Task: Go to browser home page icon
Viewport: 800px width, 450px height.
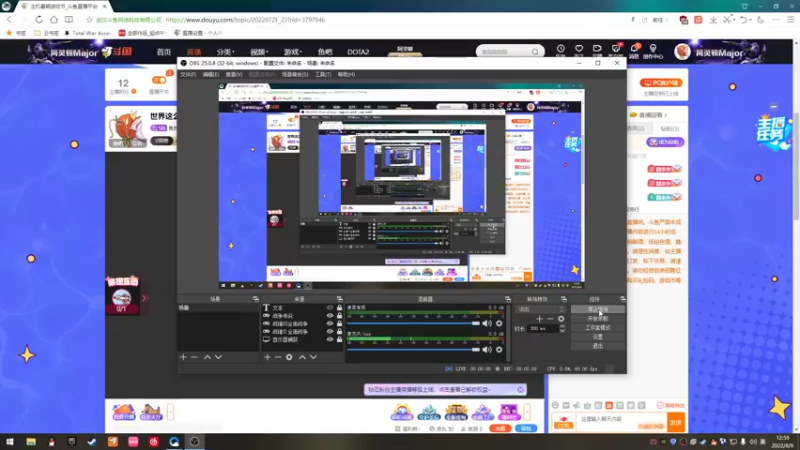Action: (54, 19)
